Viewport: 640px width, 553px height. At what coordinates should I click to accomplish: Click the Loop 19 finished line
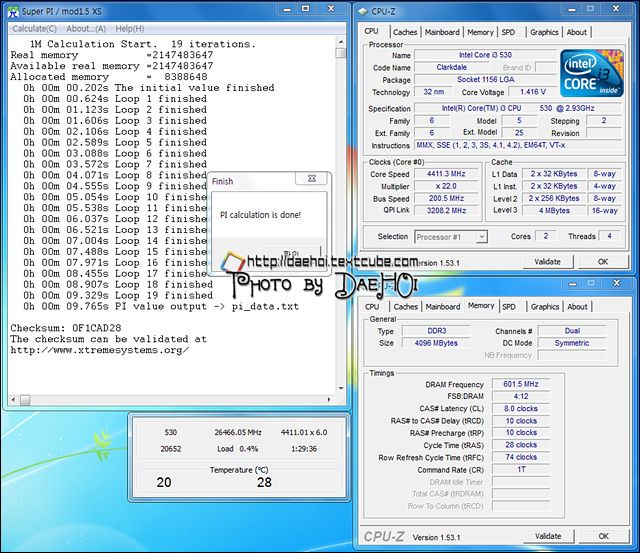click(x=118, y=295)
